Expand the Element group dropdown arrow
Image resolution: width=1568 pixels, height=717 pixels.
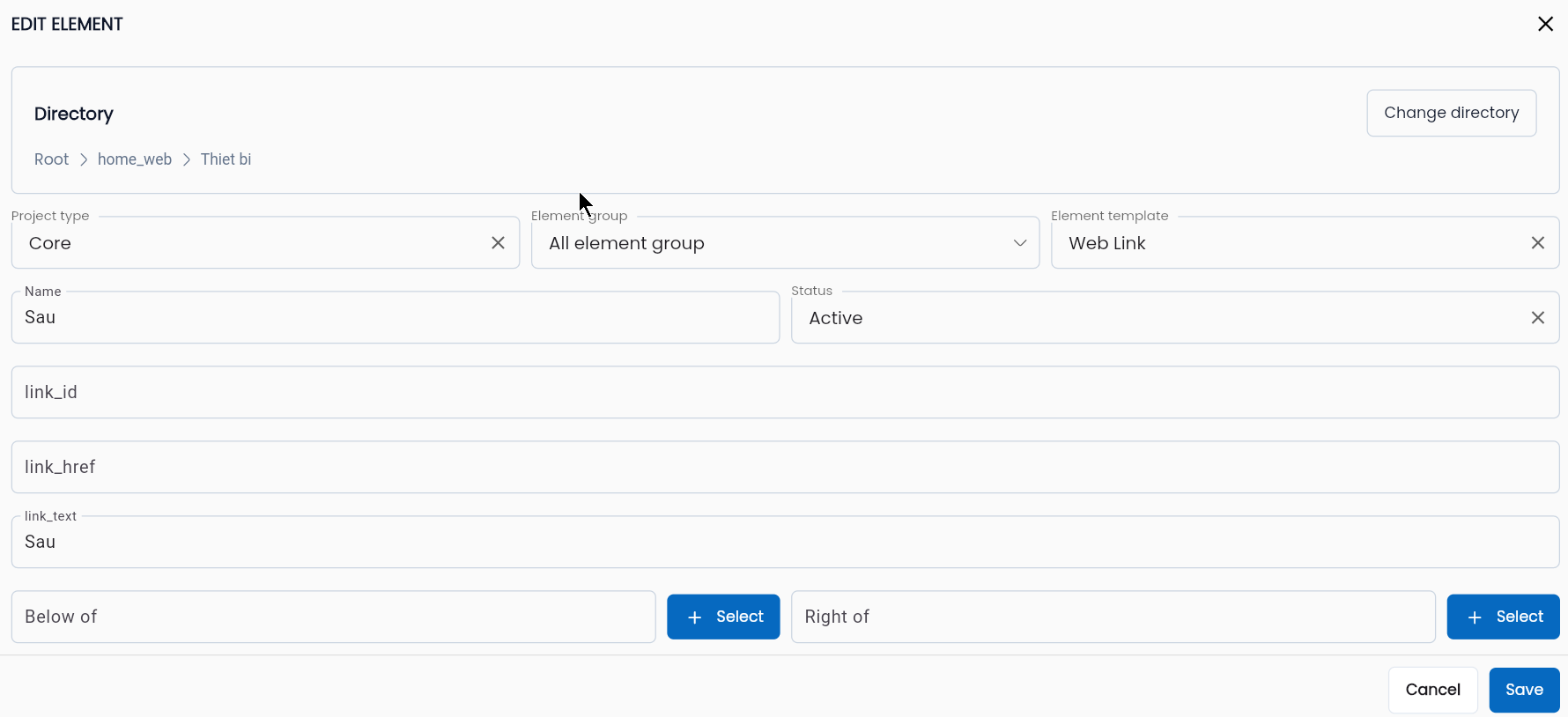[x=1019, y=242]
